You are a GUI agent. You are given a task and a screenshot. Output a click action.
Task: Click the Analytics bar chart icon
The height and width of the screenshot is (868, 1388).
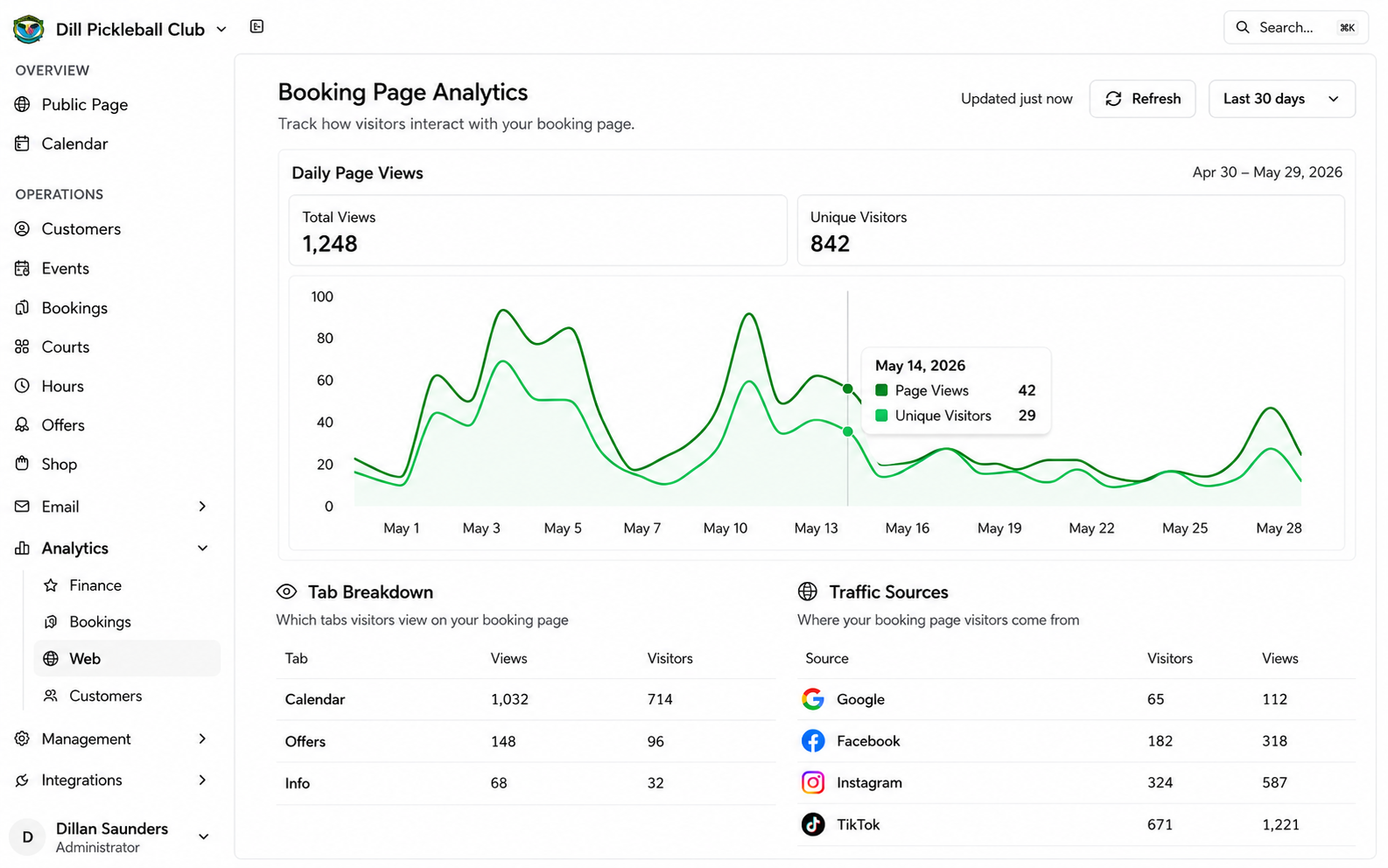tap(23, 548)
